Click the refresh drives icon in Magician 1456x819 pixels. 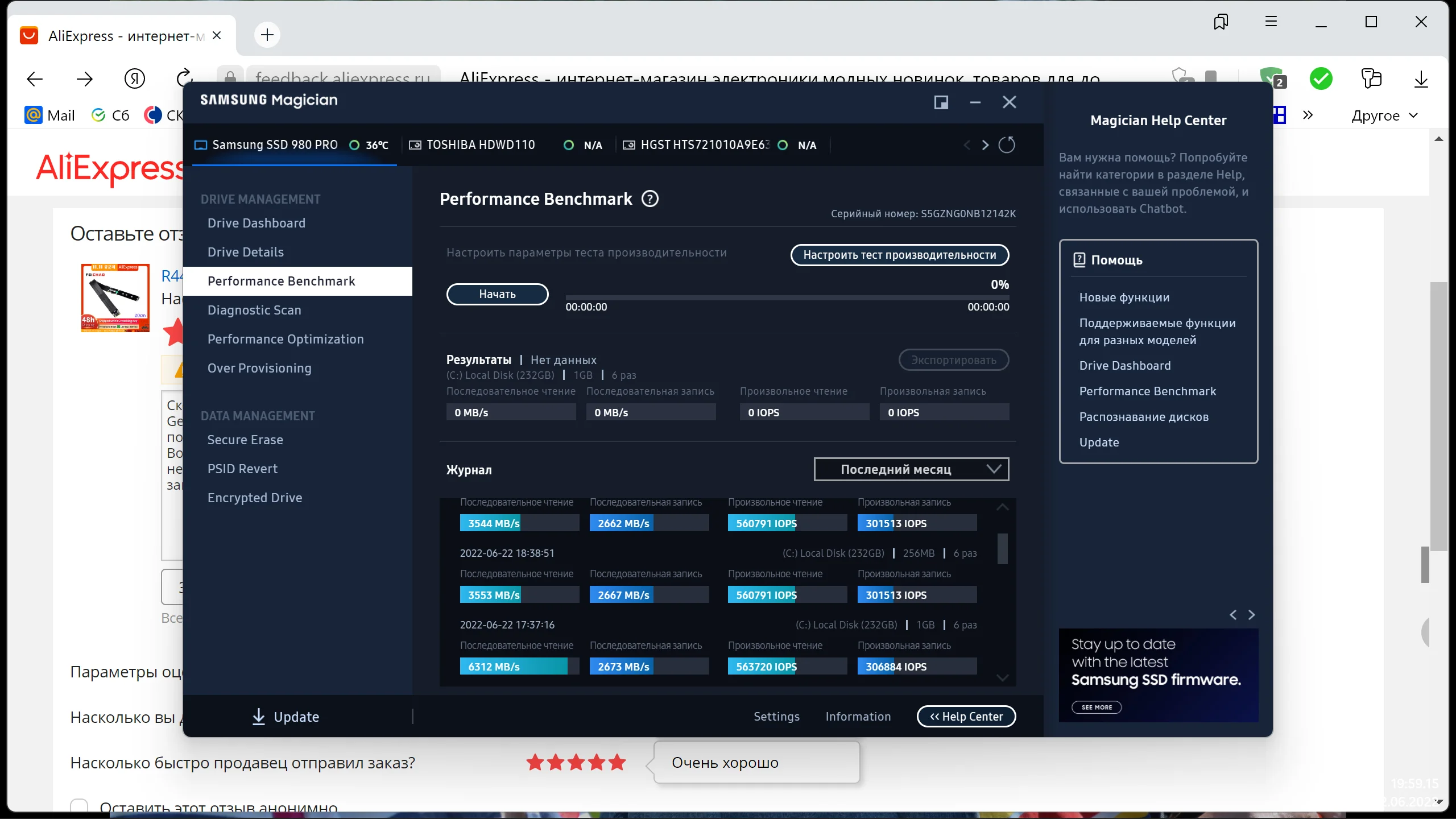(1007, 145)
